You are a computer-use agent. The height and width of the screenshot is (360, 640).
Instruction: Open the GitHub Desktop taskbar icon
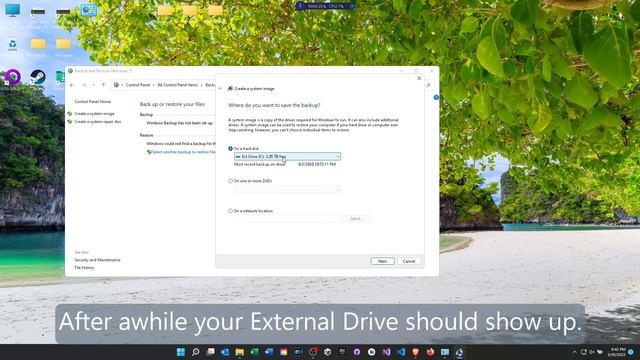(x=357, y=352)
